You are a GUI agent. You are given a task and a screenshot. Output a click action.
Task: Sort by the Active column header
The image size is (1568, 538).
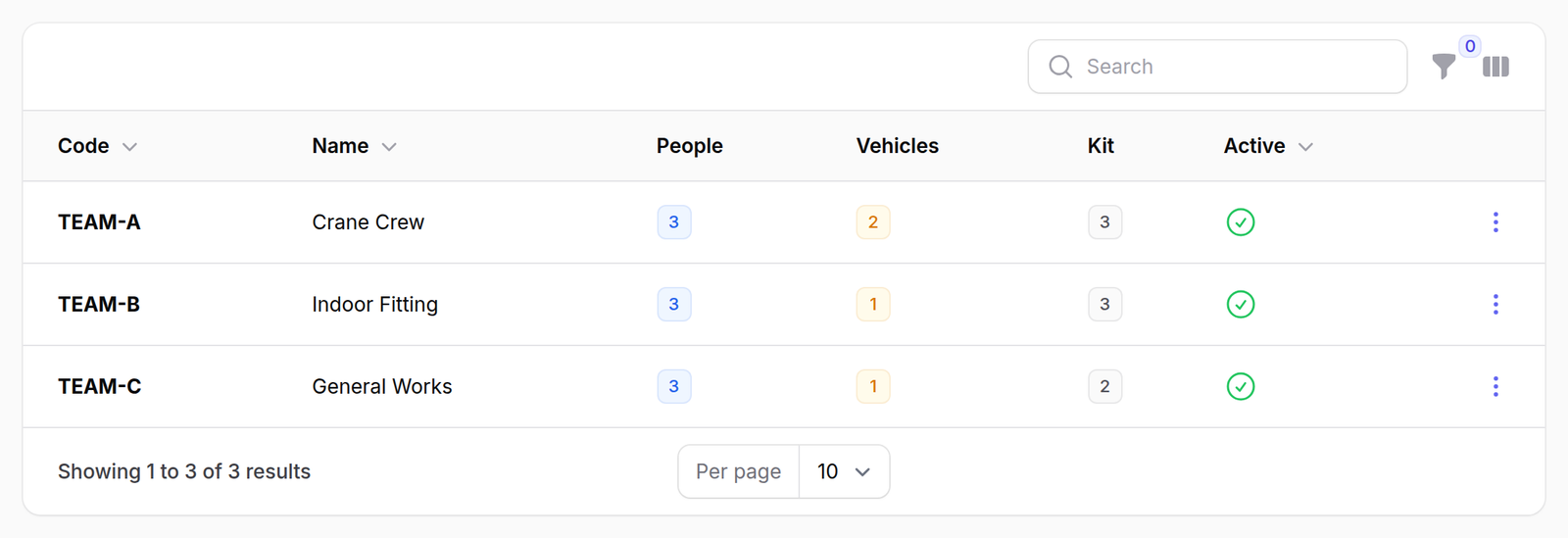click(1268, 146)
